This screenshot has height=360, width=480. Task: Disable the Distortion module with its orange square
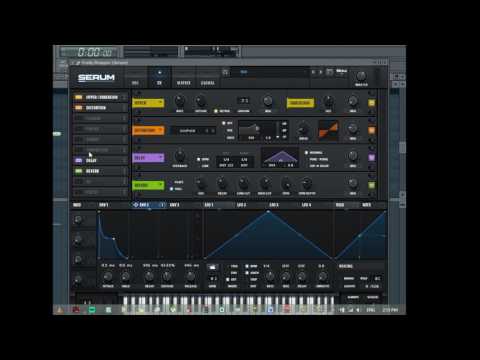tap(371, 130)
